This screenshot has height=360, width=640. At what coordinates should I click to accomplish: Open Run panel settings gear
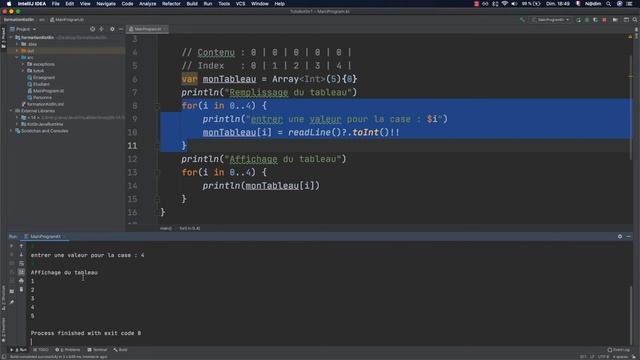tap(620, 236)
